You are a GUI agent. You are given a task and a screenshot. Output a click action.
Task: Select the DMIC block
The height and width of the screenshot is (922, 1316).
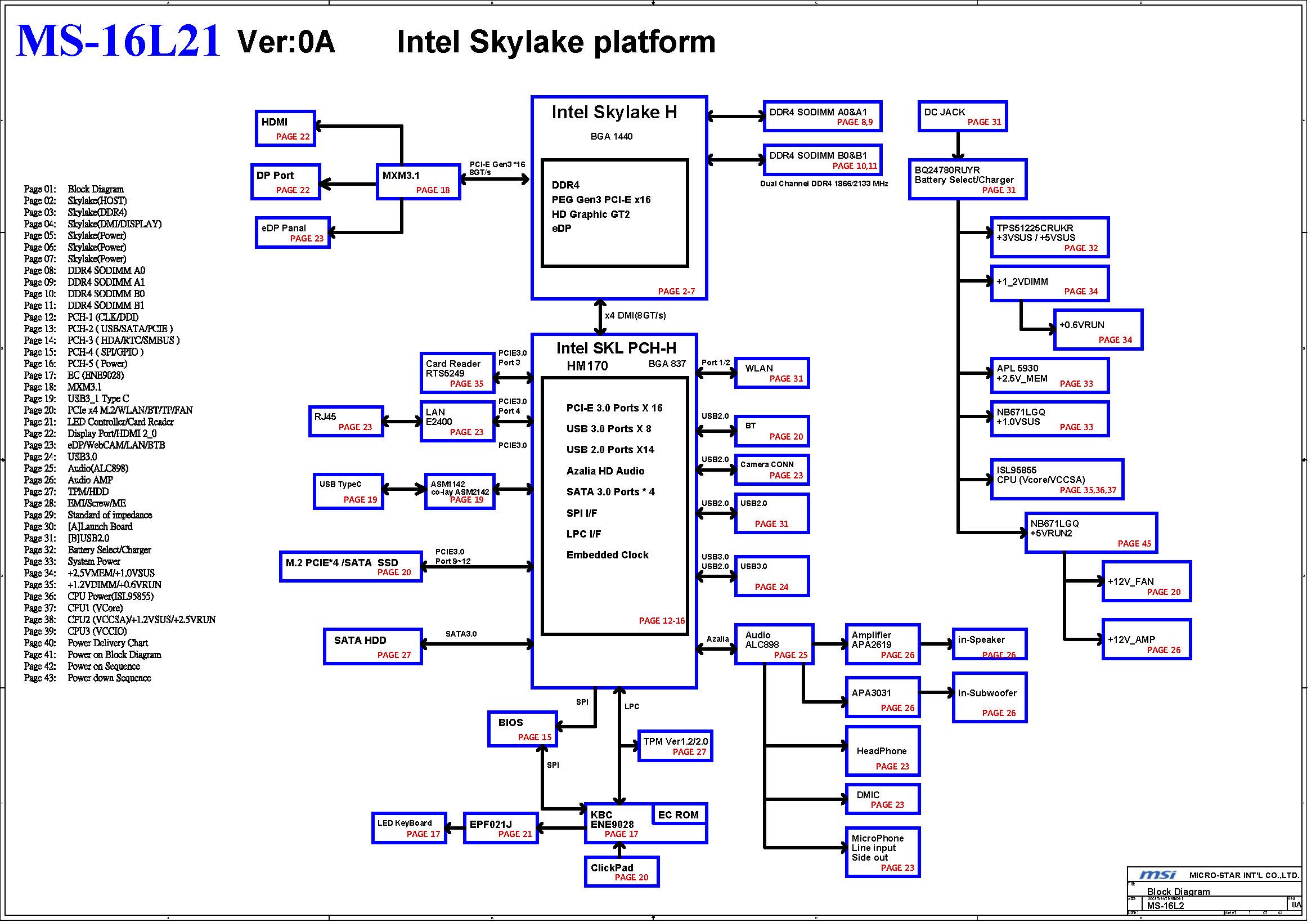click(x=883, y=799)
